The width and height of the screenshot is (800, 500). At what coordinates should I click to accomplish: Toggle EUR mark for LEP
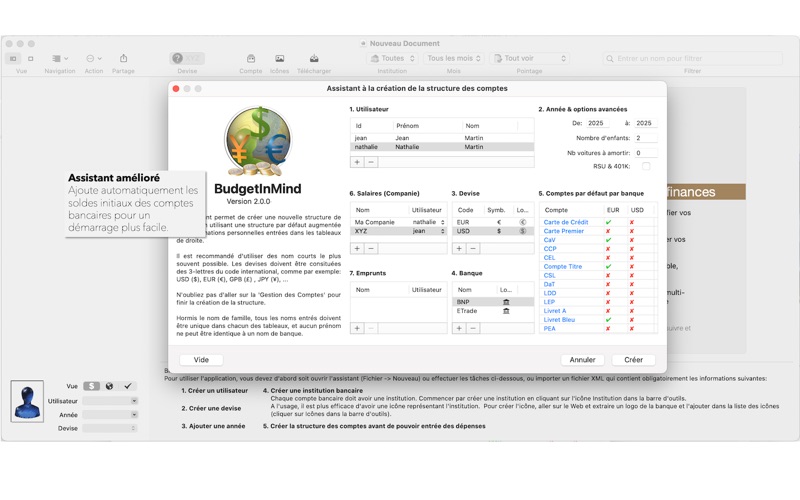point(608,302)
